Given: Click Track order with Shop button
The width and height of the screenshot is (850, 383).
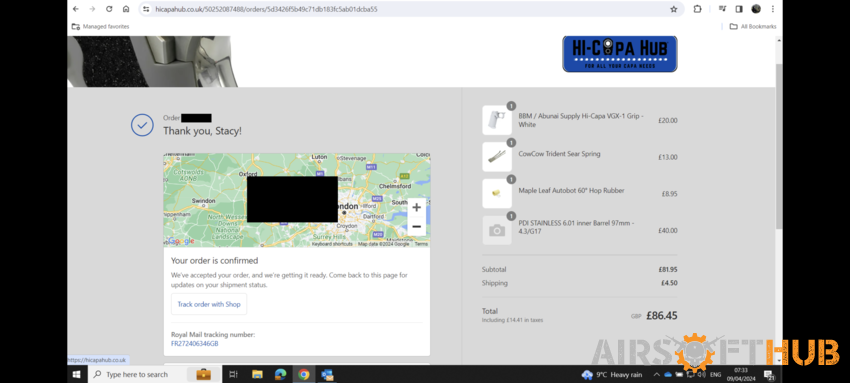Looking at the screenshot, I should click(209, 304).
